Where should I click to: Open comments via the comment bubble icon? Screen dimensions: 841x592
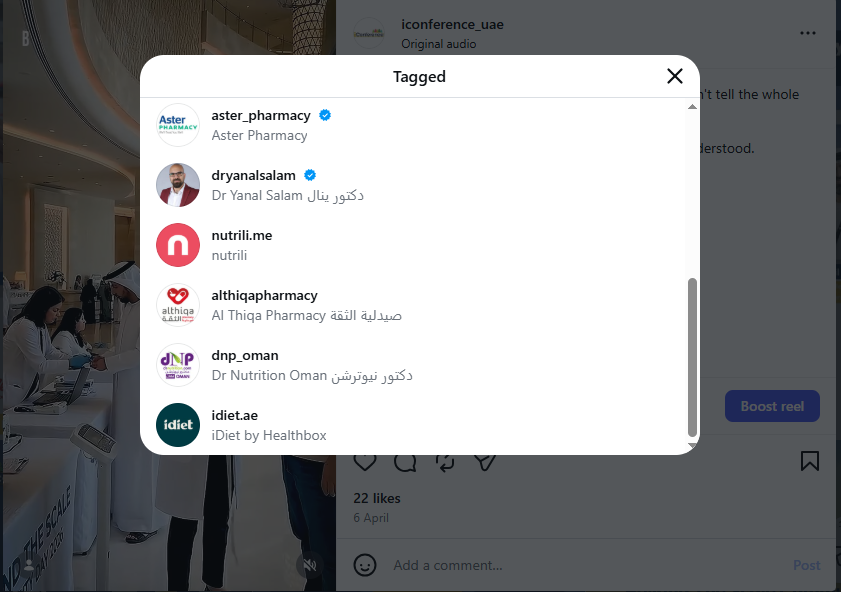pyautogui.click(x=405, y=461)
